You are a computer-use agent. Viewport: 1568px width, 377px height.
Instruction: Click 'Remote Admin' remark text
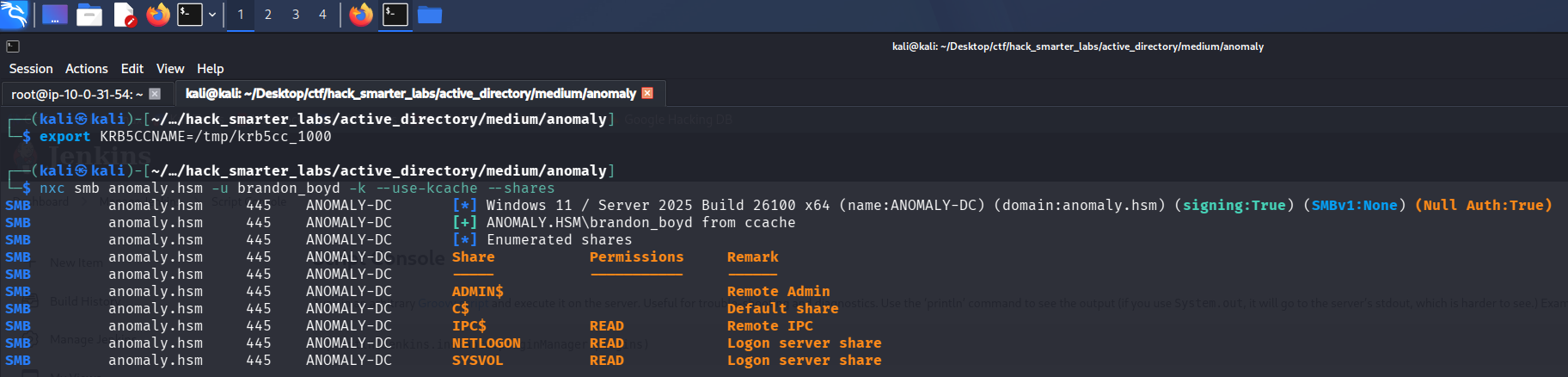(x=779, y=291)
